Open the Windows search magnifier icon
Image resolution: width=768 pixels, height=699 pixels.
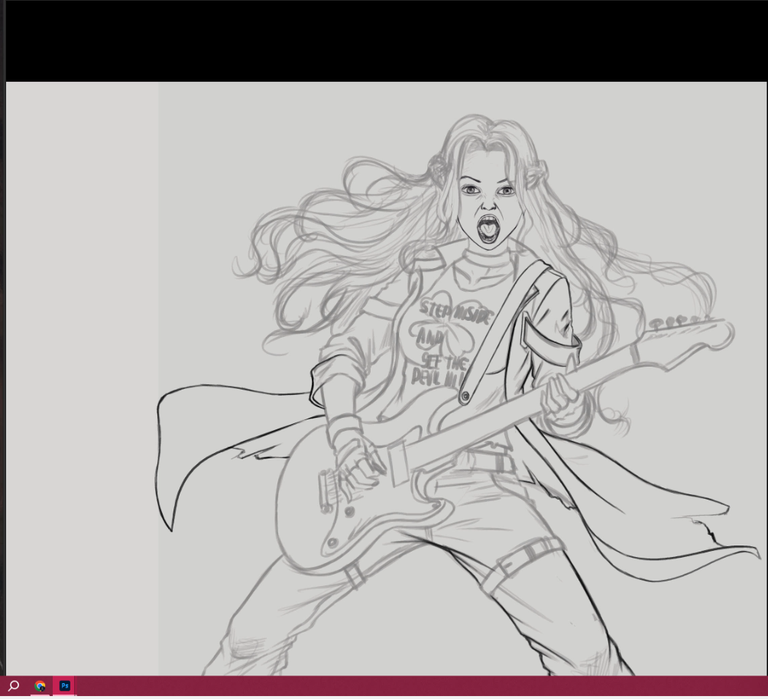14,686
